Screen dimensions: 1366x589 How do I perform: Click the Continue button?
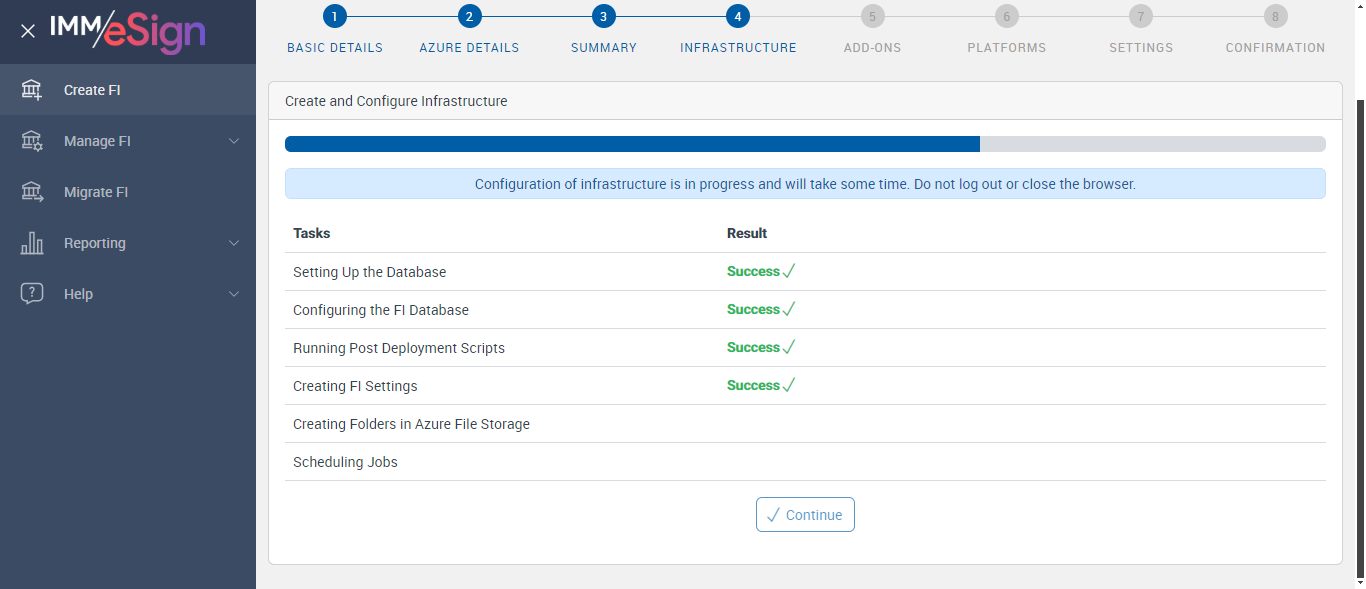click(x=805, y=515)
